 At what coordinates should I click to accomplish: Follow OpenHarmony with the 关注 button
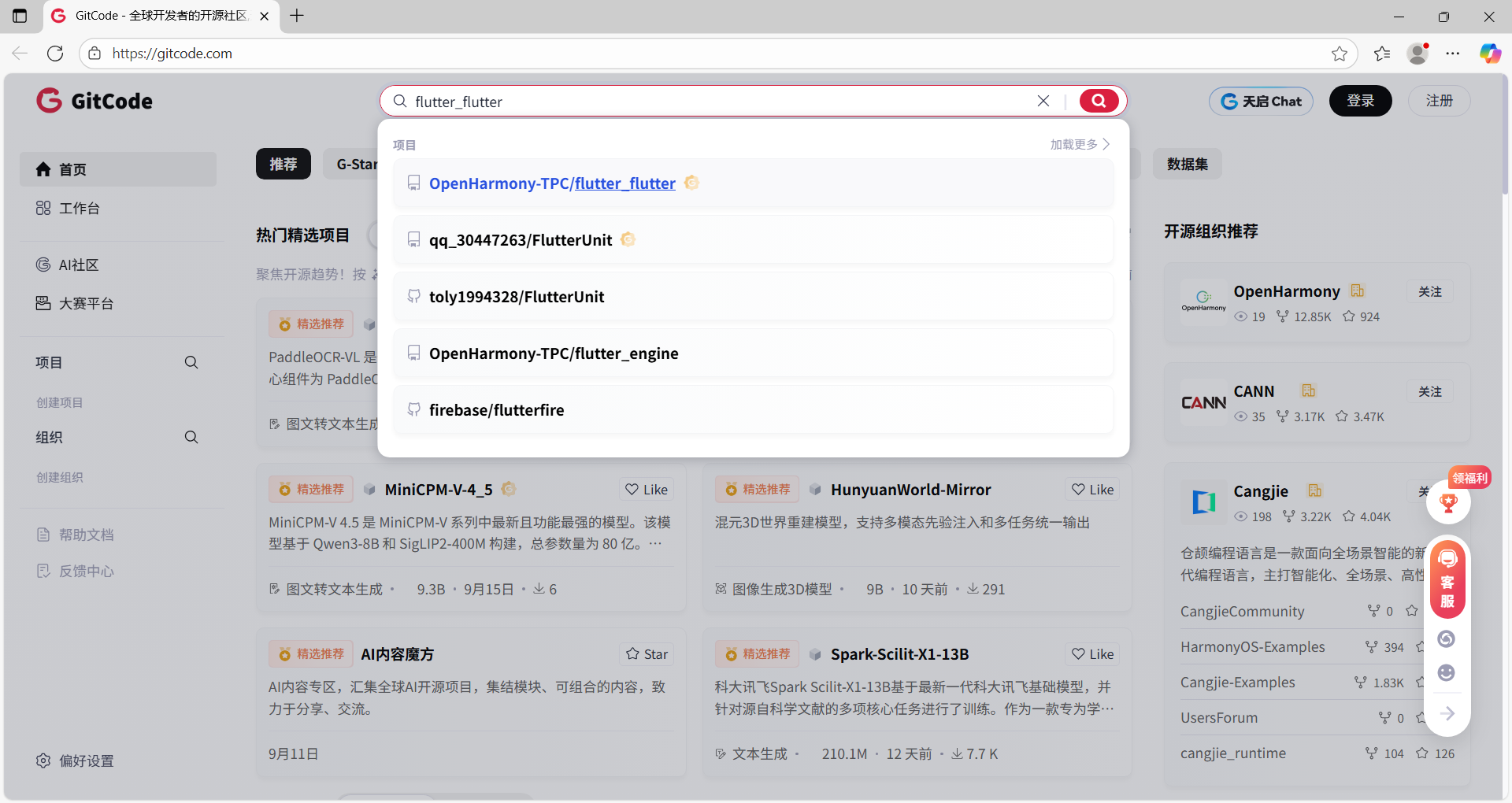click(x=1430, y=291)
